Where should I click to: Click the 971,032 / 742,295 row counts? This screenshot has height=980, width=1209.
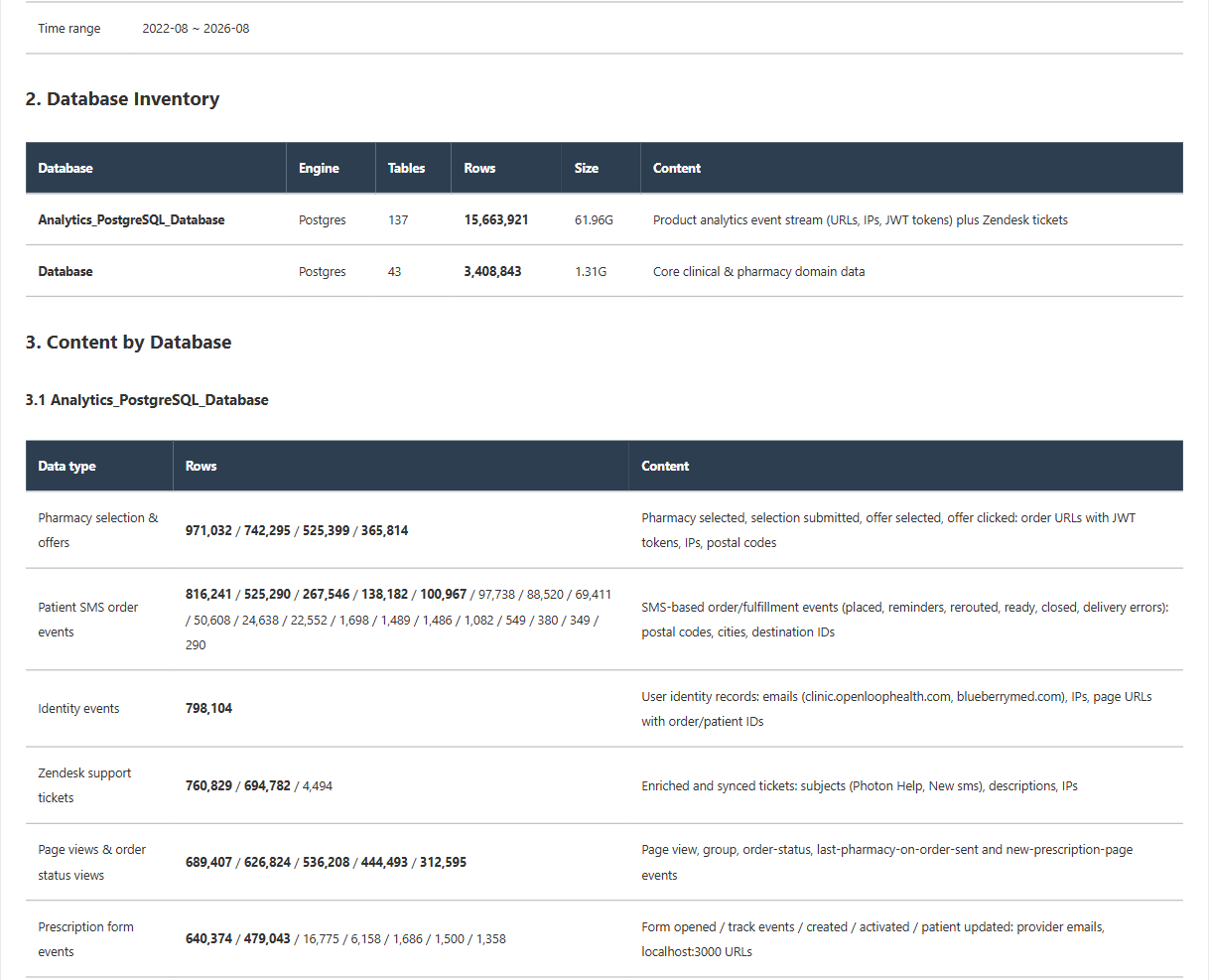297,530
